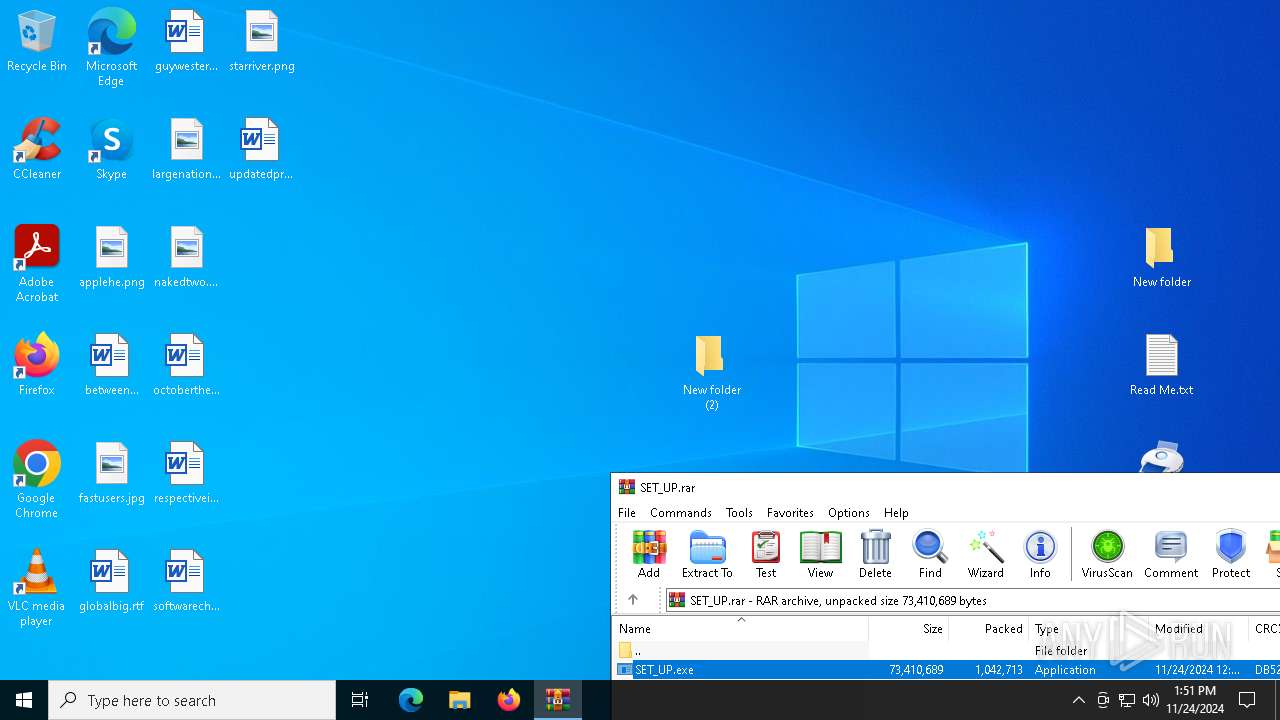Click the Delete toolbar icon
1280x720 pixels.
tap(875, 554)
